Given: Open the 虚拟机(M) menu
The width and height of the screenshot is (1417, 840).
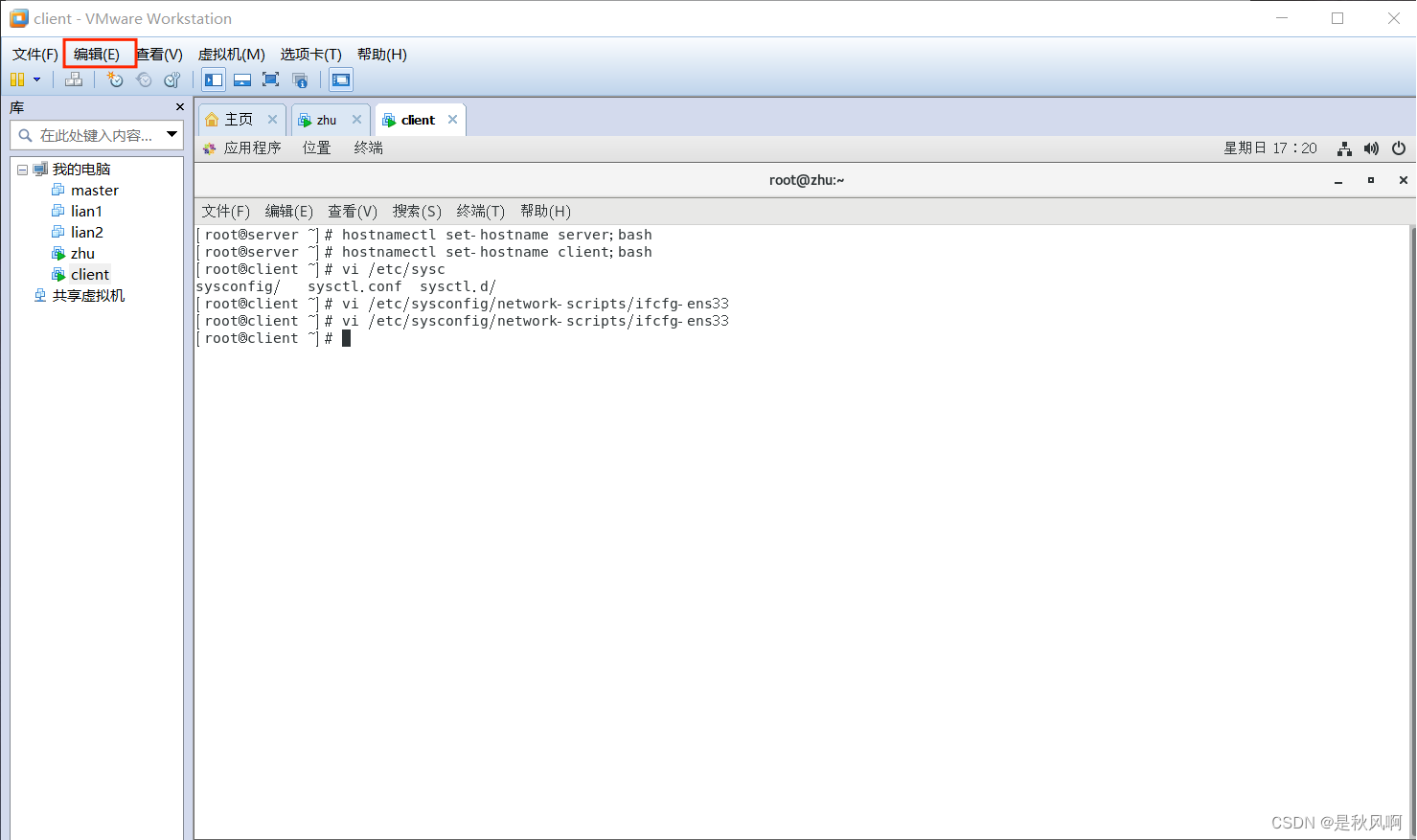Looking at the screenshot, I should tap(231, 54).
